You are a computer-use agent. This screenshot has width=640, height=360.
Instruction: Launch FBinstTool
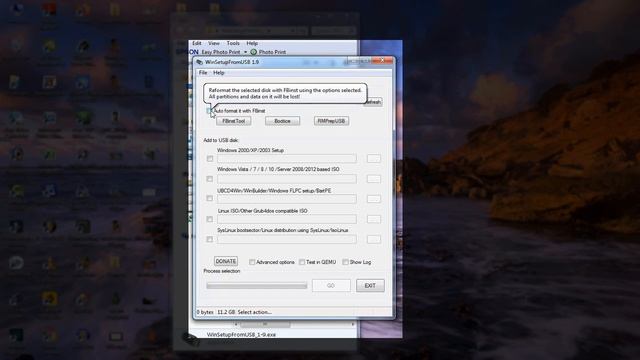point(233,121)
